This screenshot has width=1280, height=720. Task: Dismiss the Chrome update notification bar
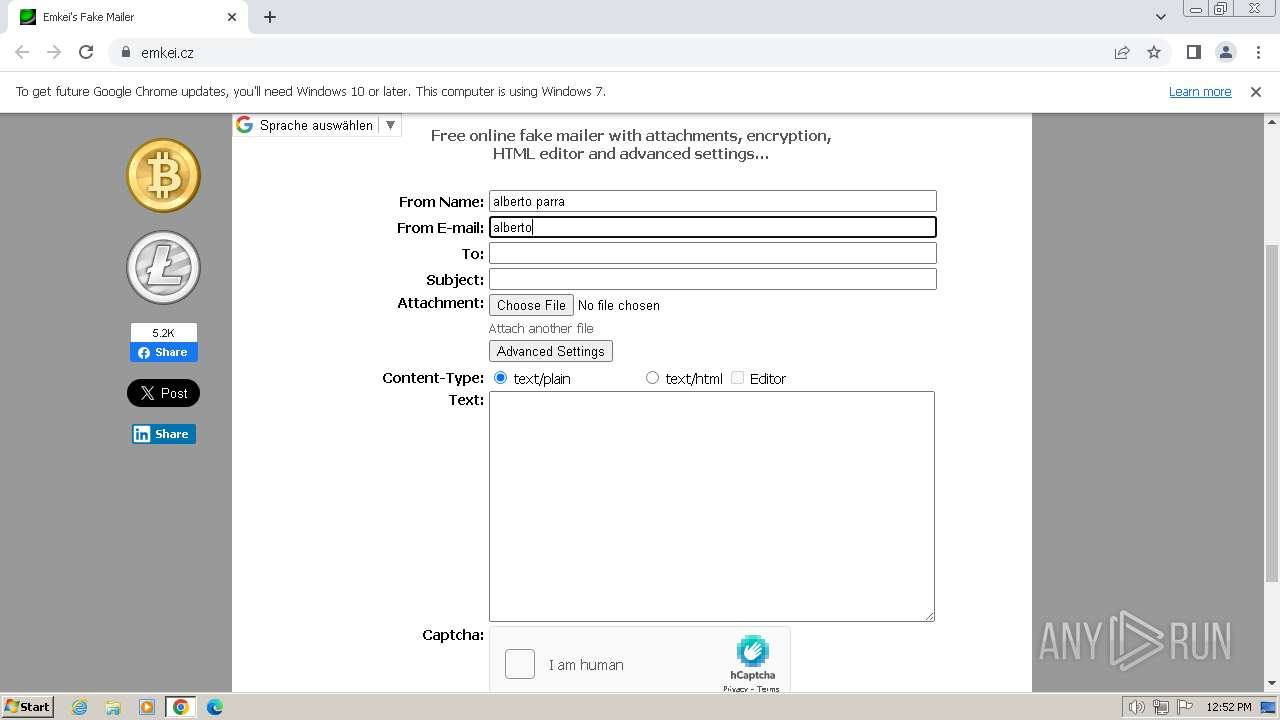[1256, 91]
